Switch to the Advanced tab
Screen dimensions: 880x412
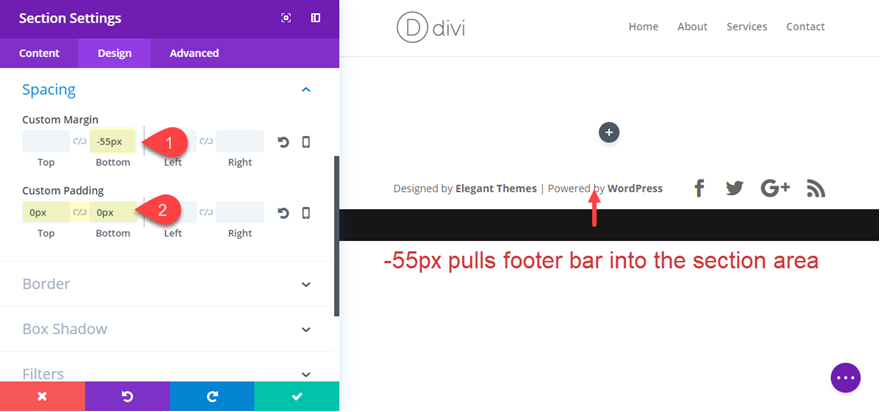pos(194,53)
